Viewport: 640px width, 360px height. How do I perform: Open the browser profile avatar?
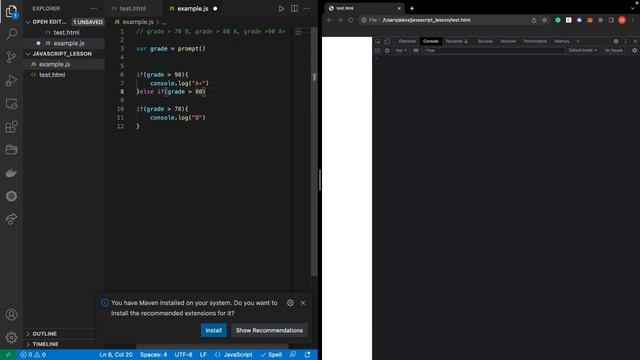(x=622, y=20)
